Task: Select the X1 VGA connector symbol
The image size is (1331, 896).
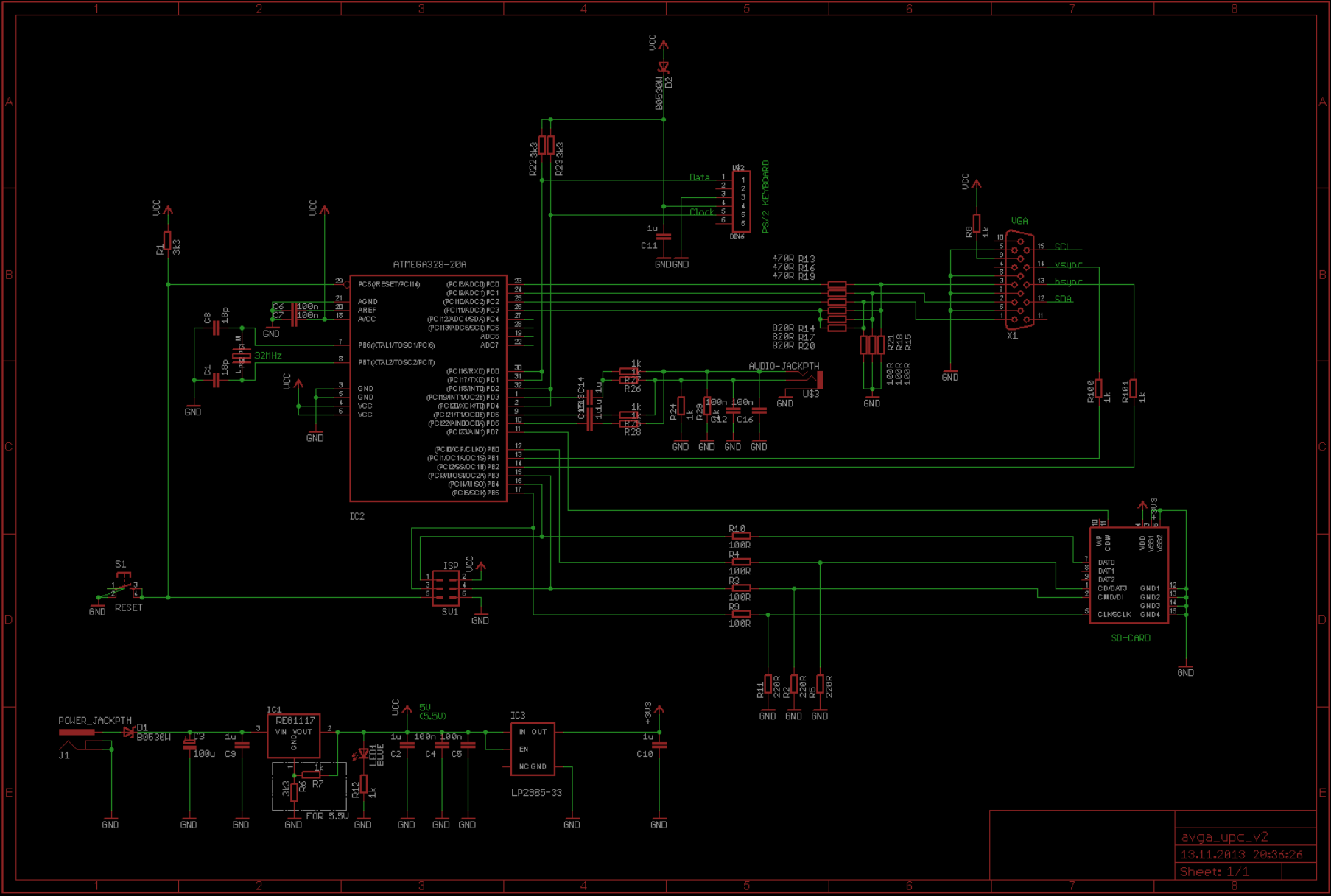Action: pos(1019,281)
